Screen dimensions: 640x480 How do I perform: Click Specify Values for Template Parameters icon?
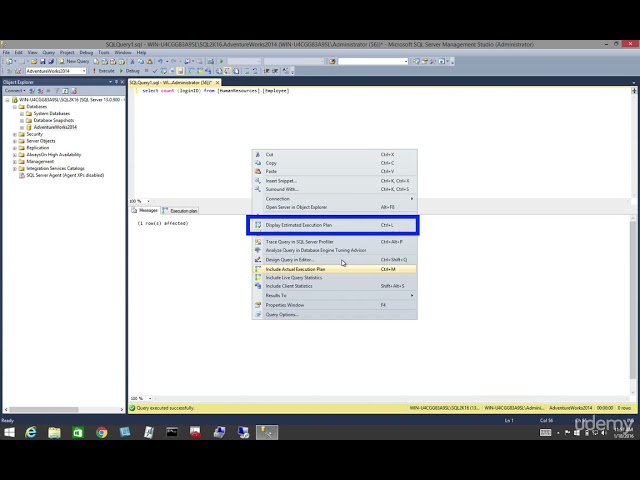286,71
